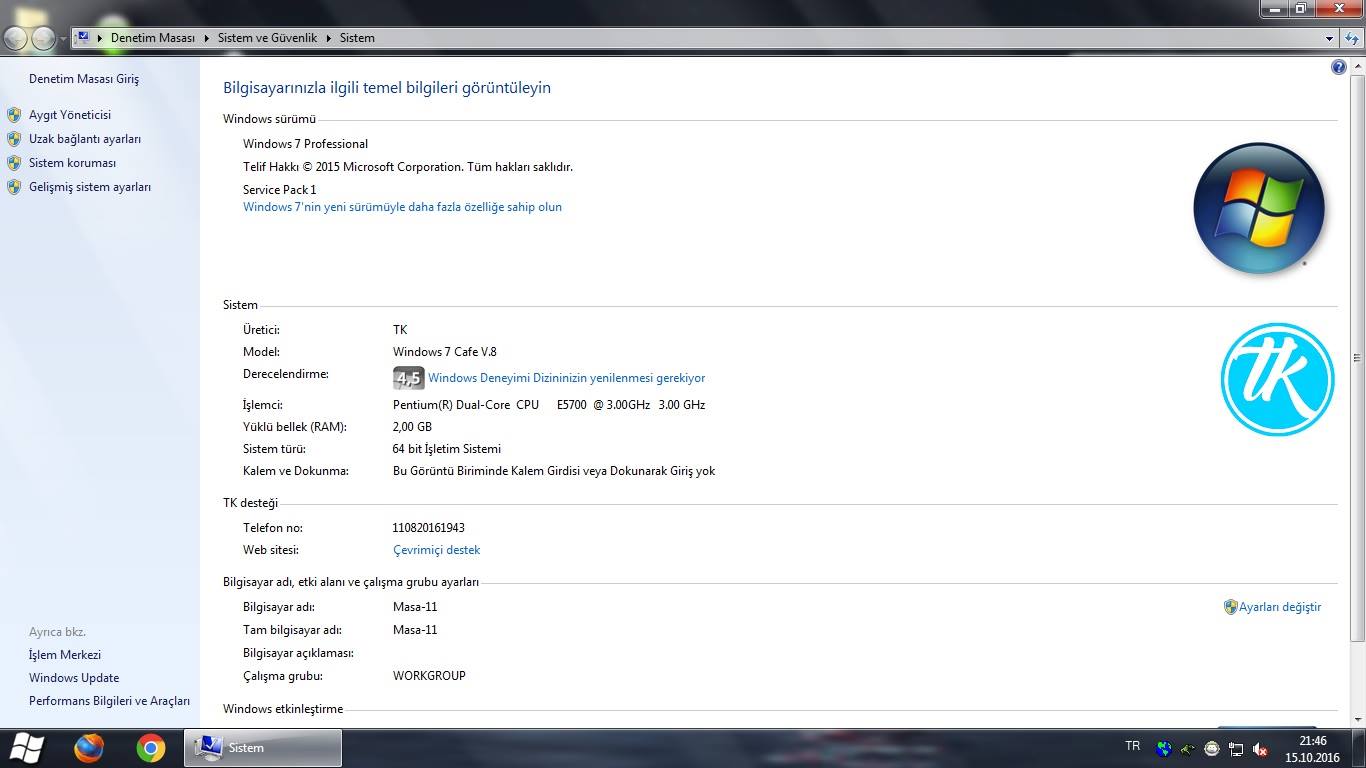
Task: Select the processor text Pentium(R) Dual-Core CPU E5700
Action: coord(549,405)
